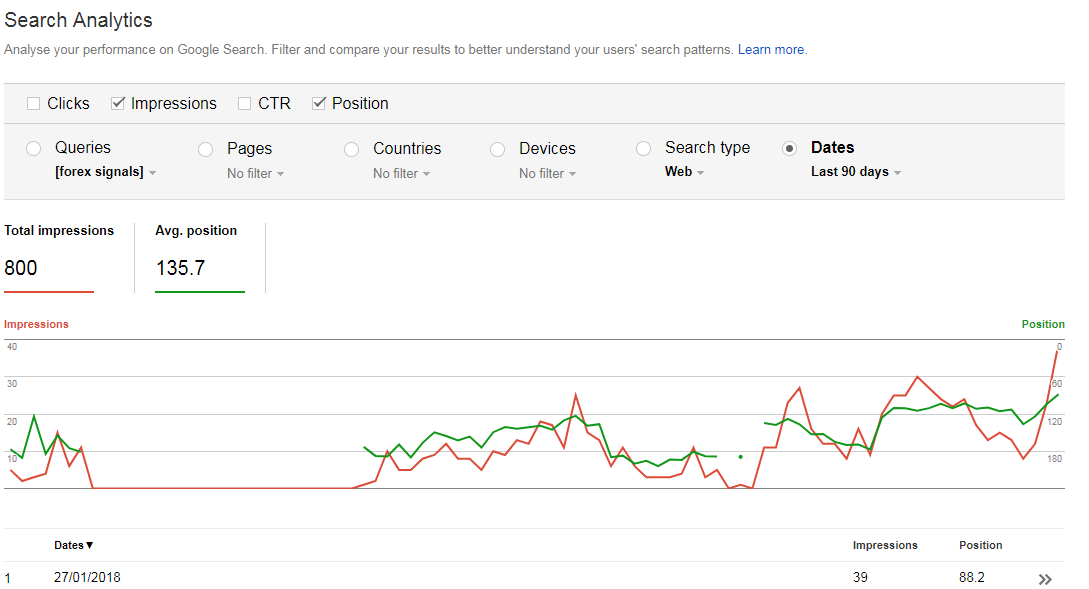The width and height of the screenshot is (1089, 589).
Task: Tick the CTR checkbox
Action: [245, 103]
